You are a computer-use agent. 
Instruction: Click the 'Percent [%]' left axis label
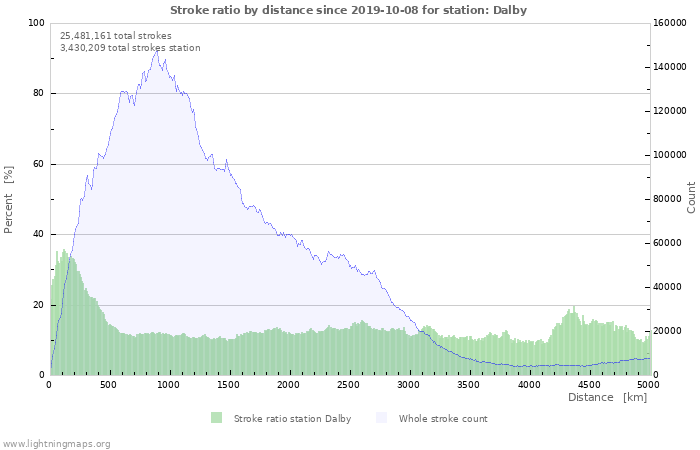(x=9, y=200)
